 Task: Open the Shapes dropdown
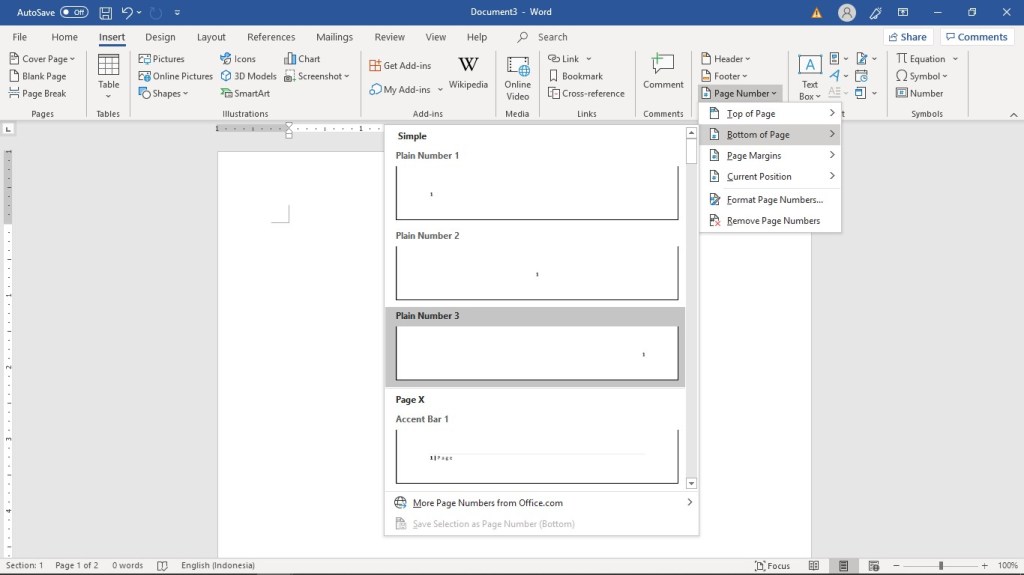click(x=166, y=93)
